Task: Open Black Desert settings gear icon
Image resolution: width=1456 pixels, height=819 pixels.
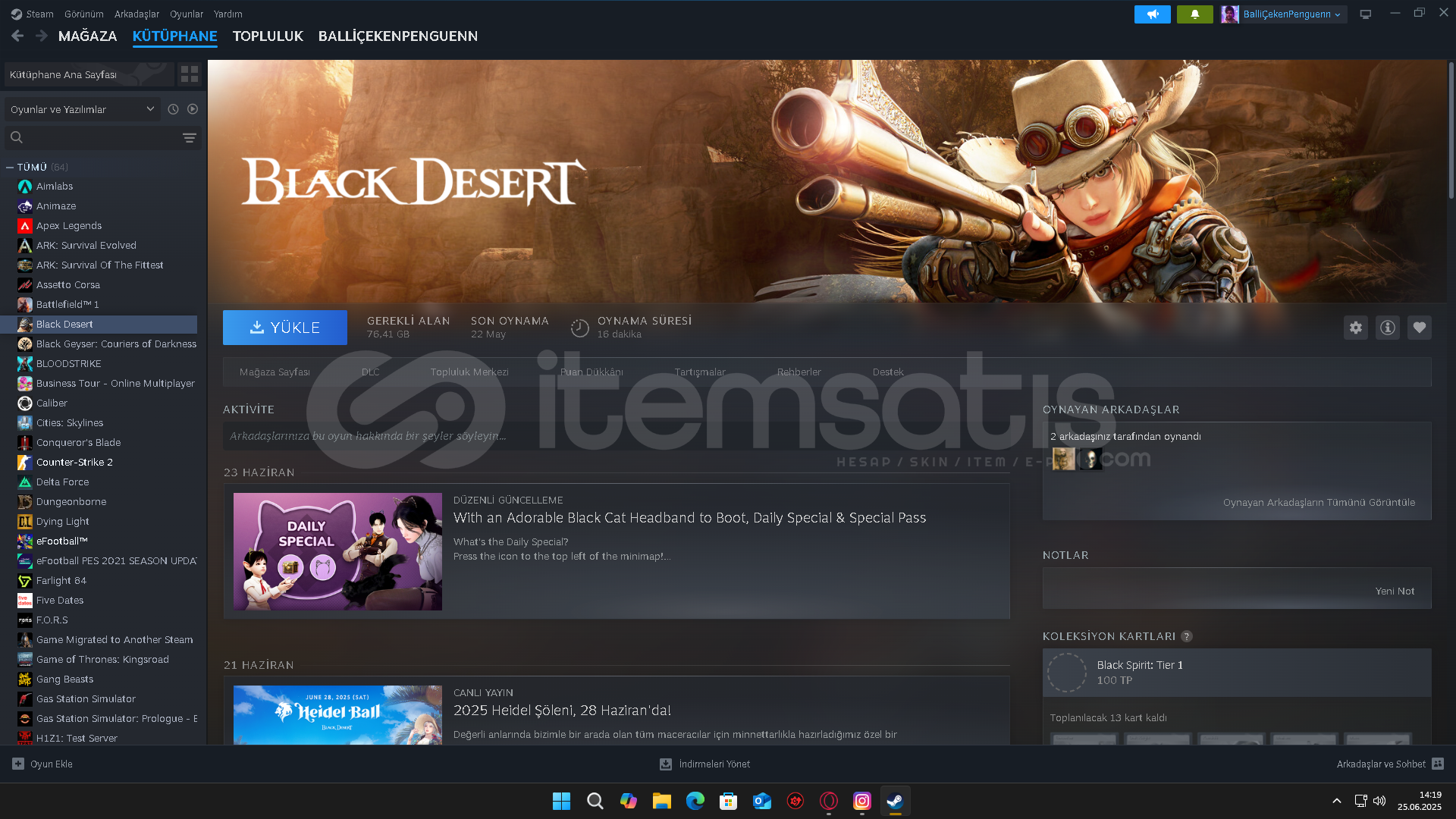Action: (1356, 328)
